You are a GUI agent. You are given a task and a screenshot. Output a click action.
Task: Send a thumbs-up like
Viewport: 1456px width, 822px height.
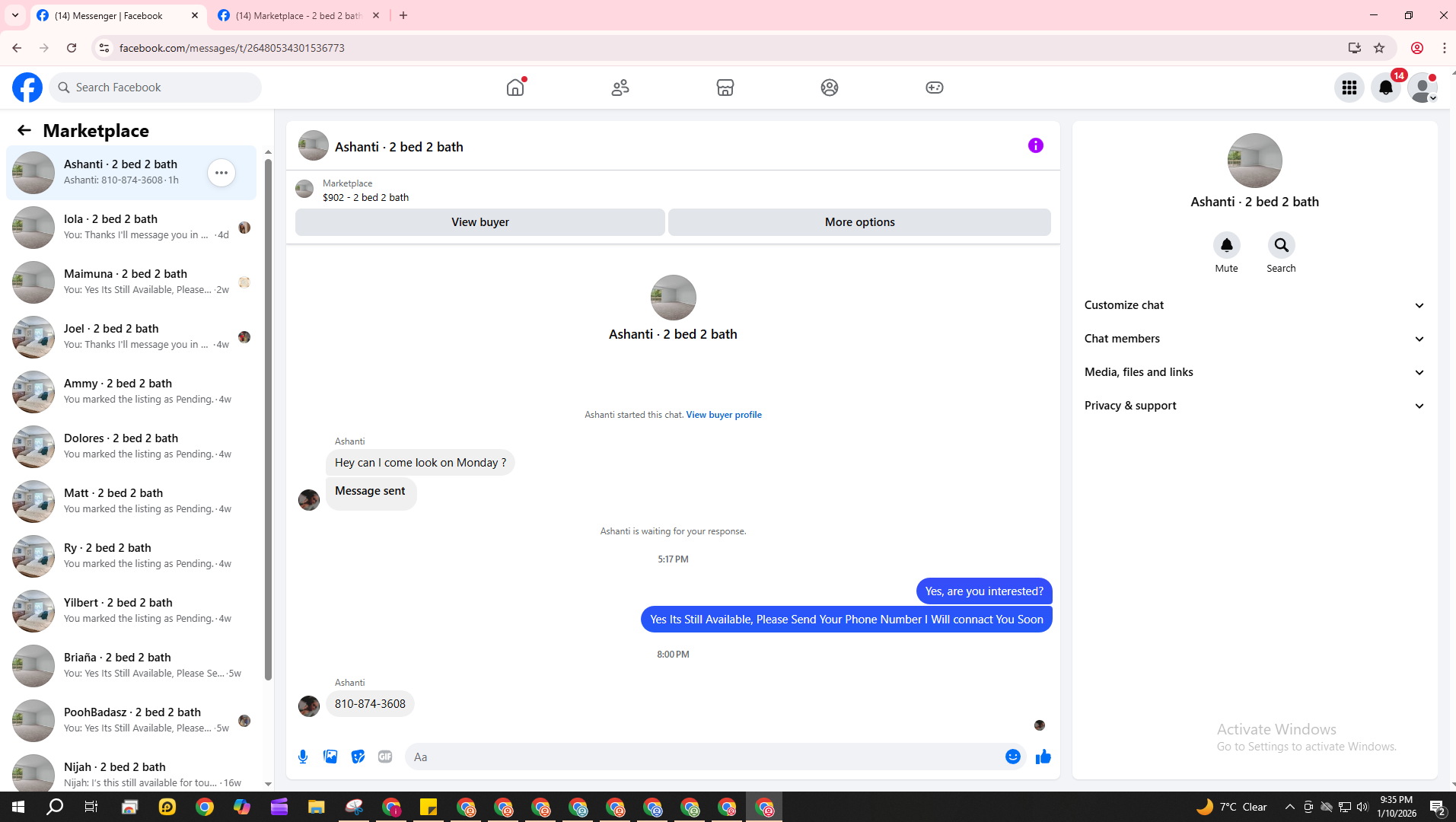coord(1043,757)
